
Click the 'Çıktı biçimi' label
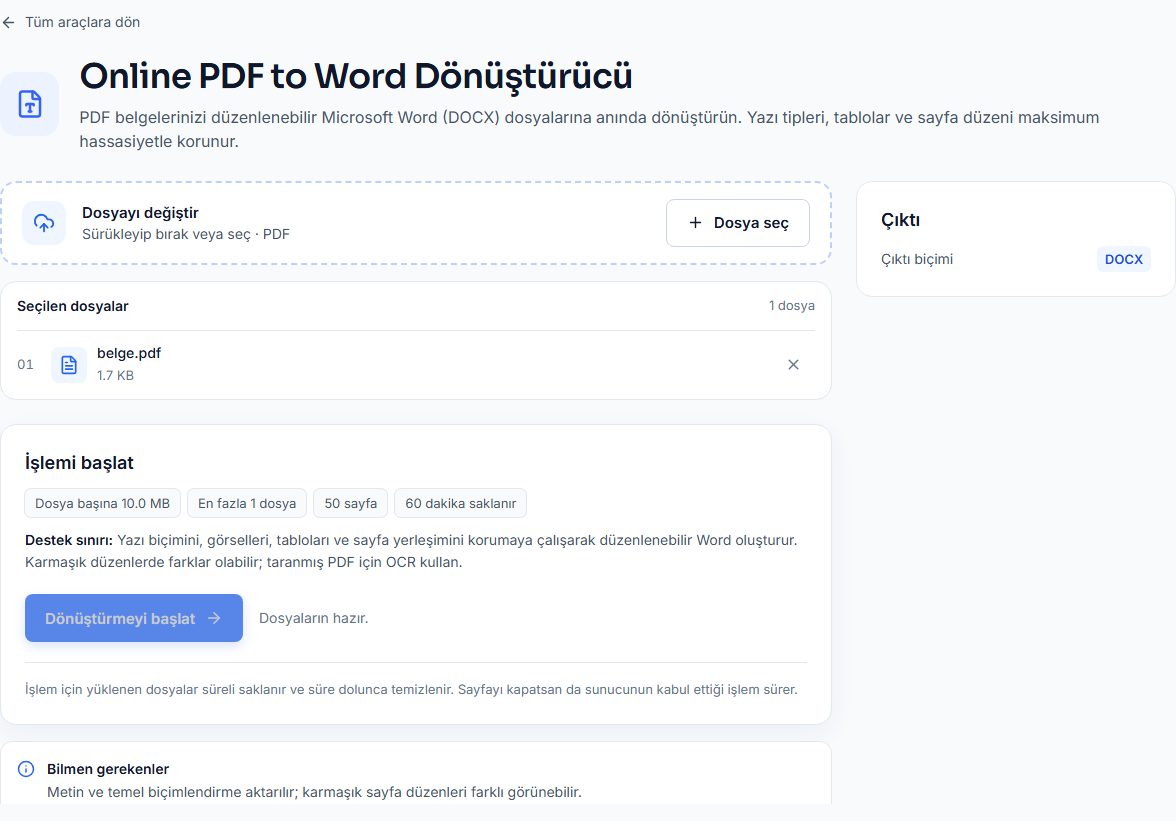pyautogui.click(x=916, y=259)
